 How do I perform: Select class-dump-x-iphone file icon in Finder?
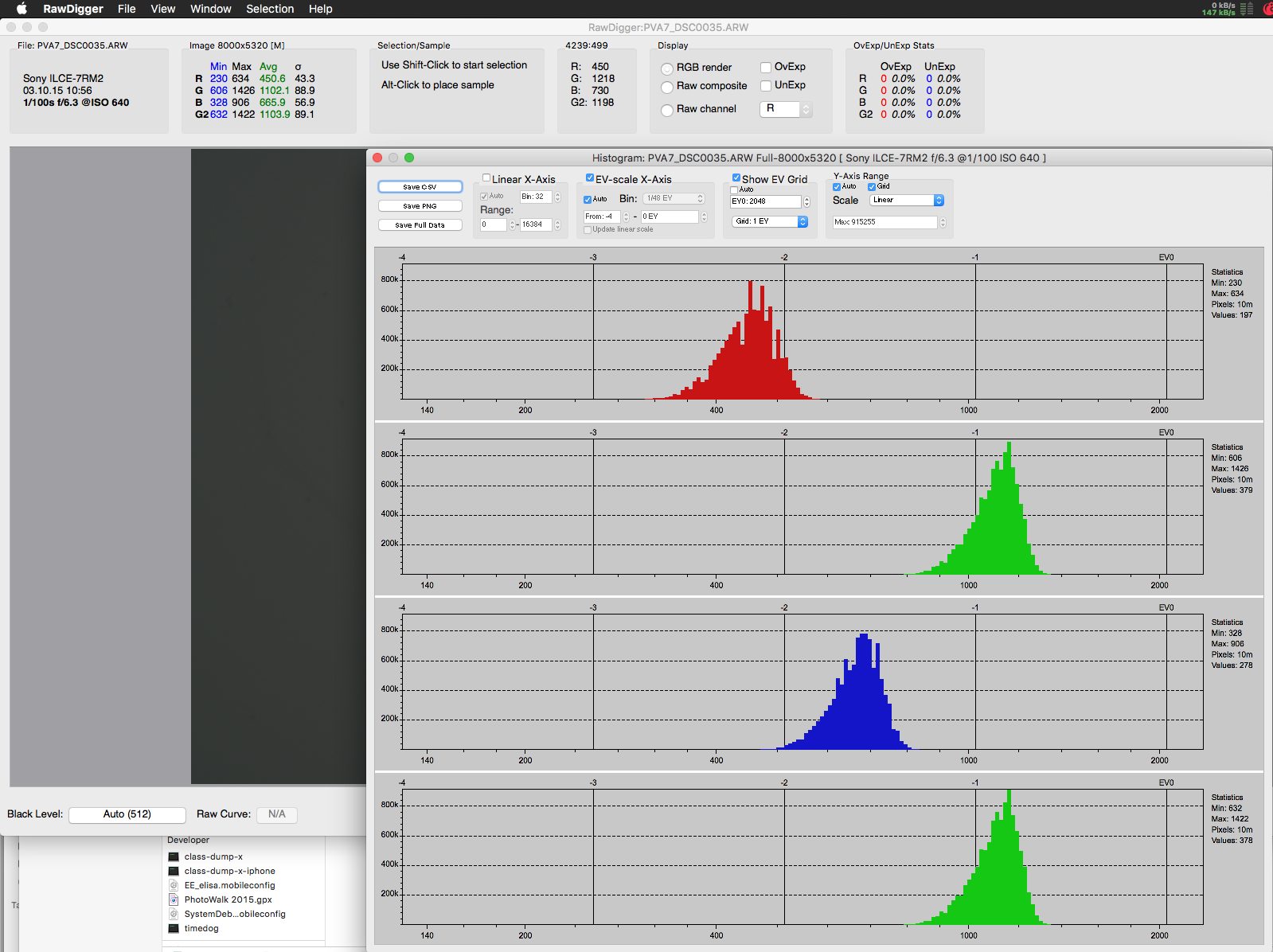174,871
